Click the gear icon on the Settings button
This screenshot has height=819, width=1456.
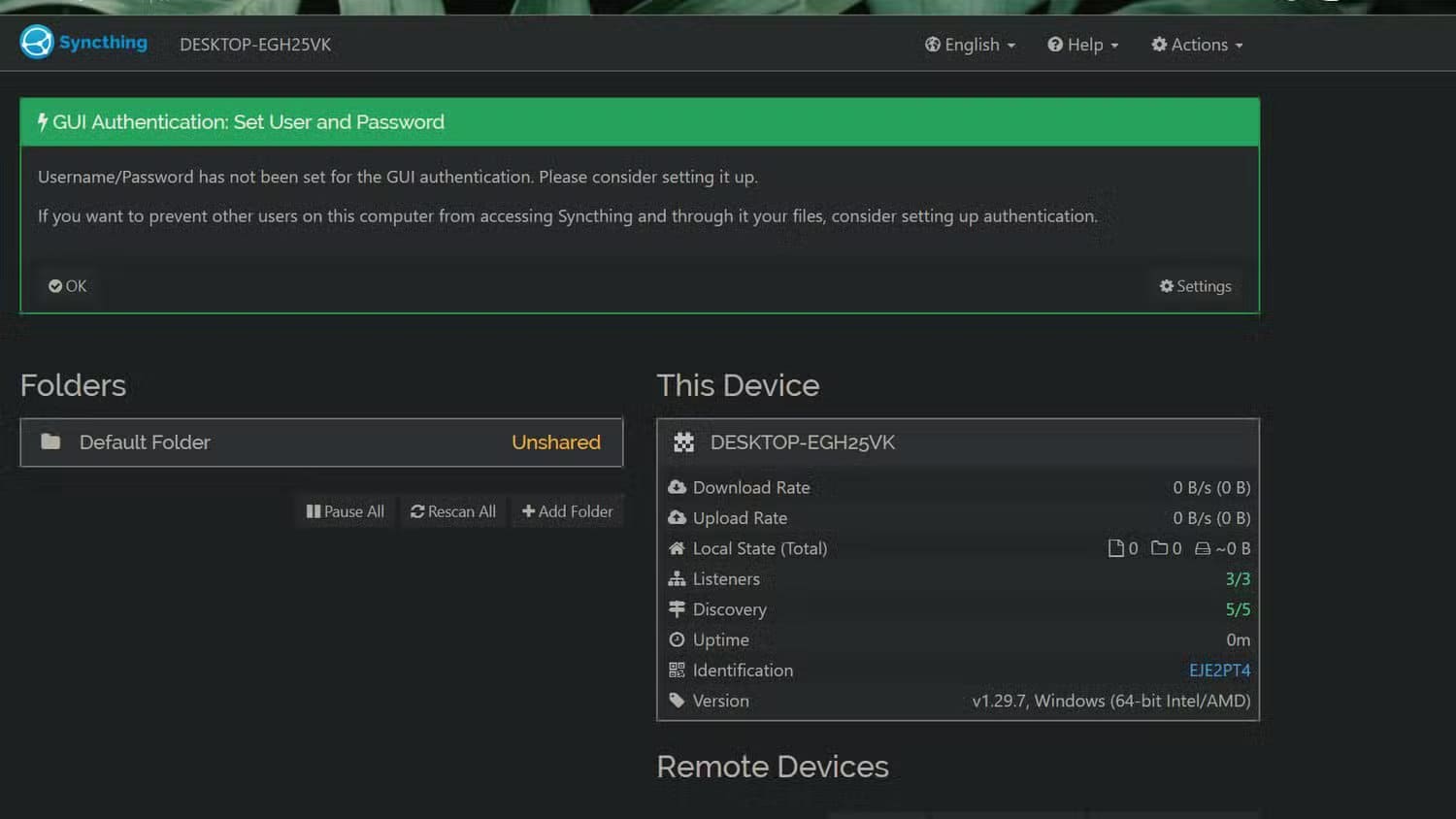click(1166, 286)
